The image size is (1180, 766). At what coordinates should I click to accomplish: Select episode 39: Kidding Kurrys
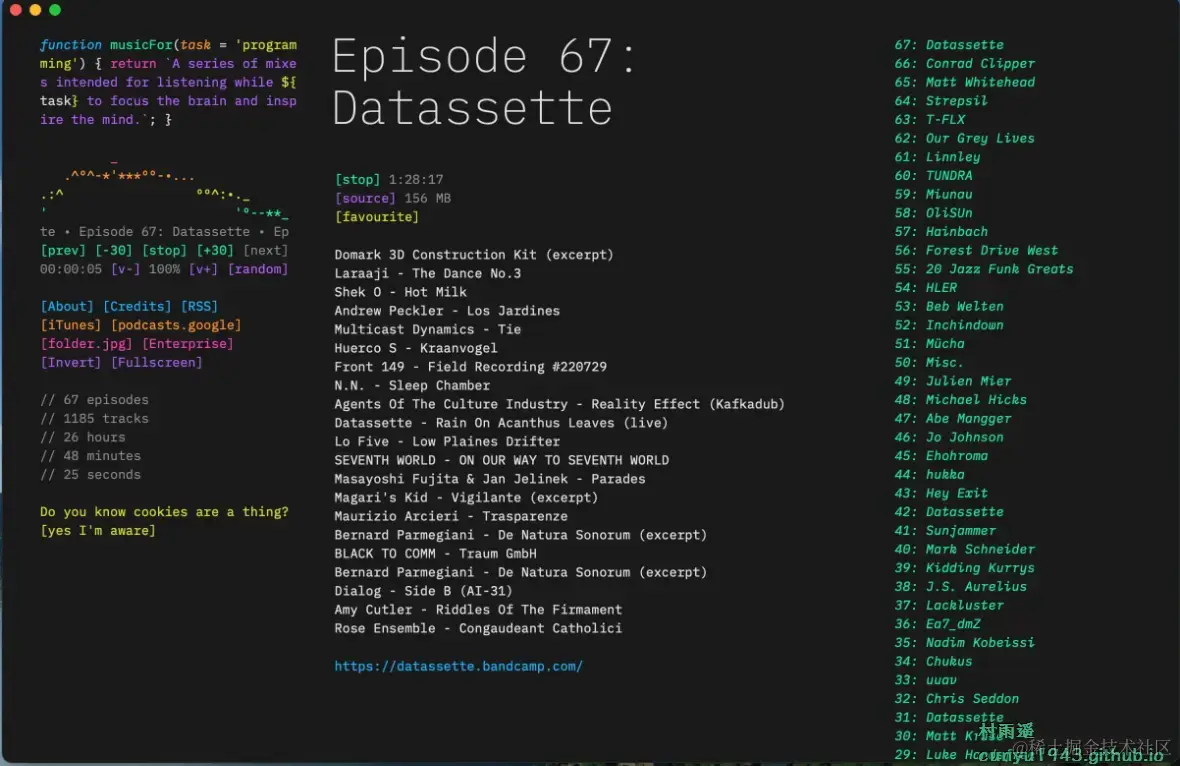point(964,568)
